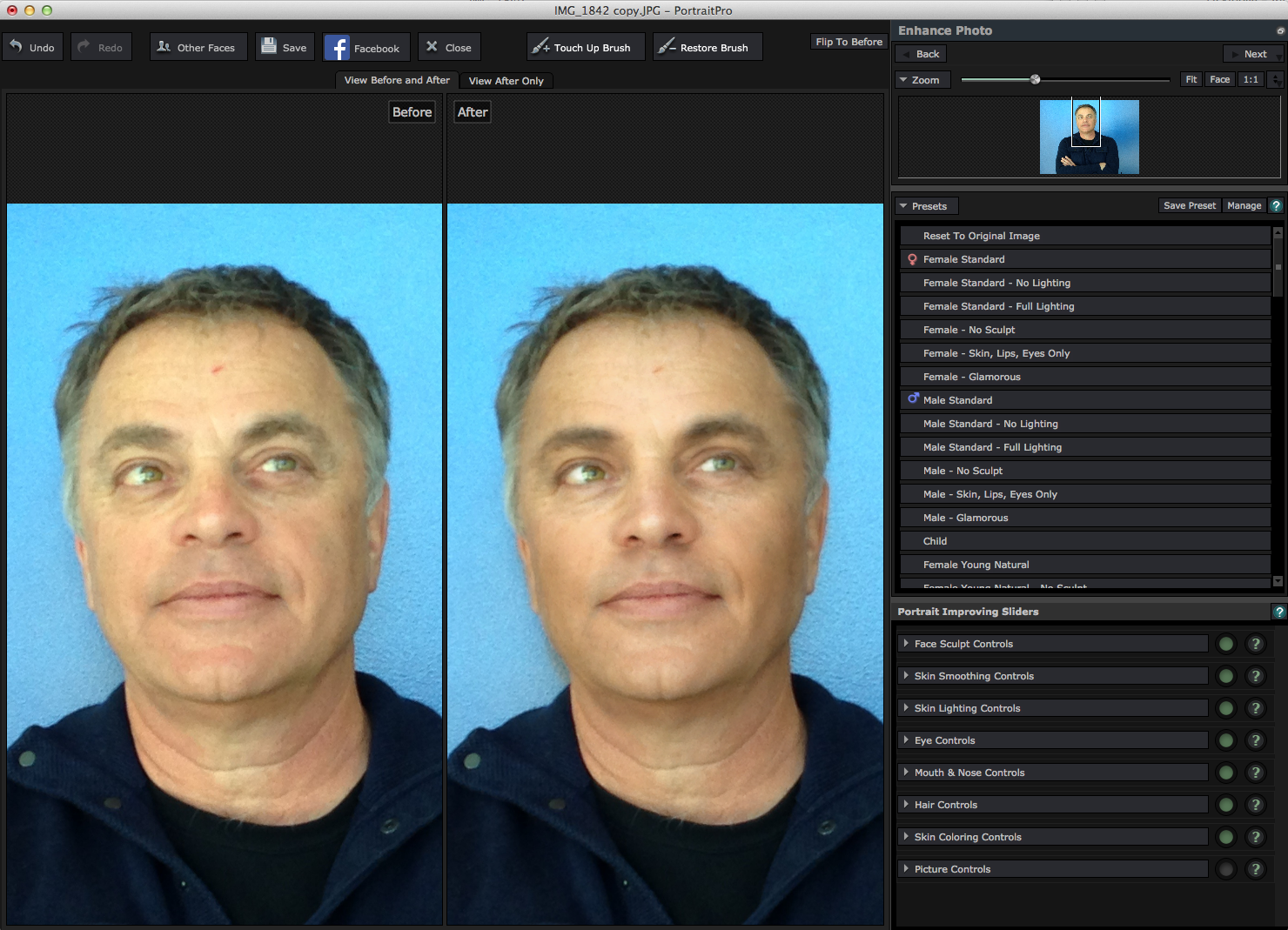Image resolution: width=1288 pixels, height=930 pixels.
Task: Expand the Face Sculpt Controls section
Action: point(1053,644)
